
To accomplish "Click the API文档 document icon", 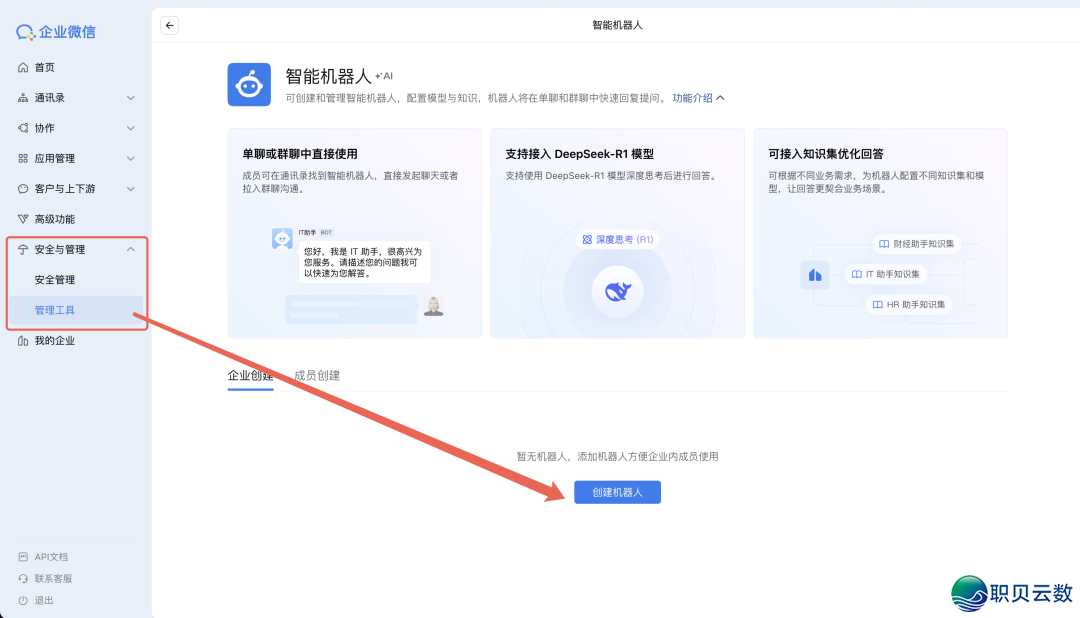I will pos(22,556).
